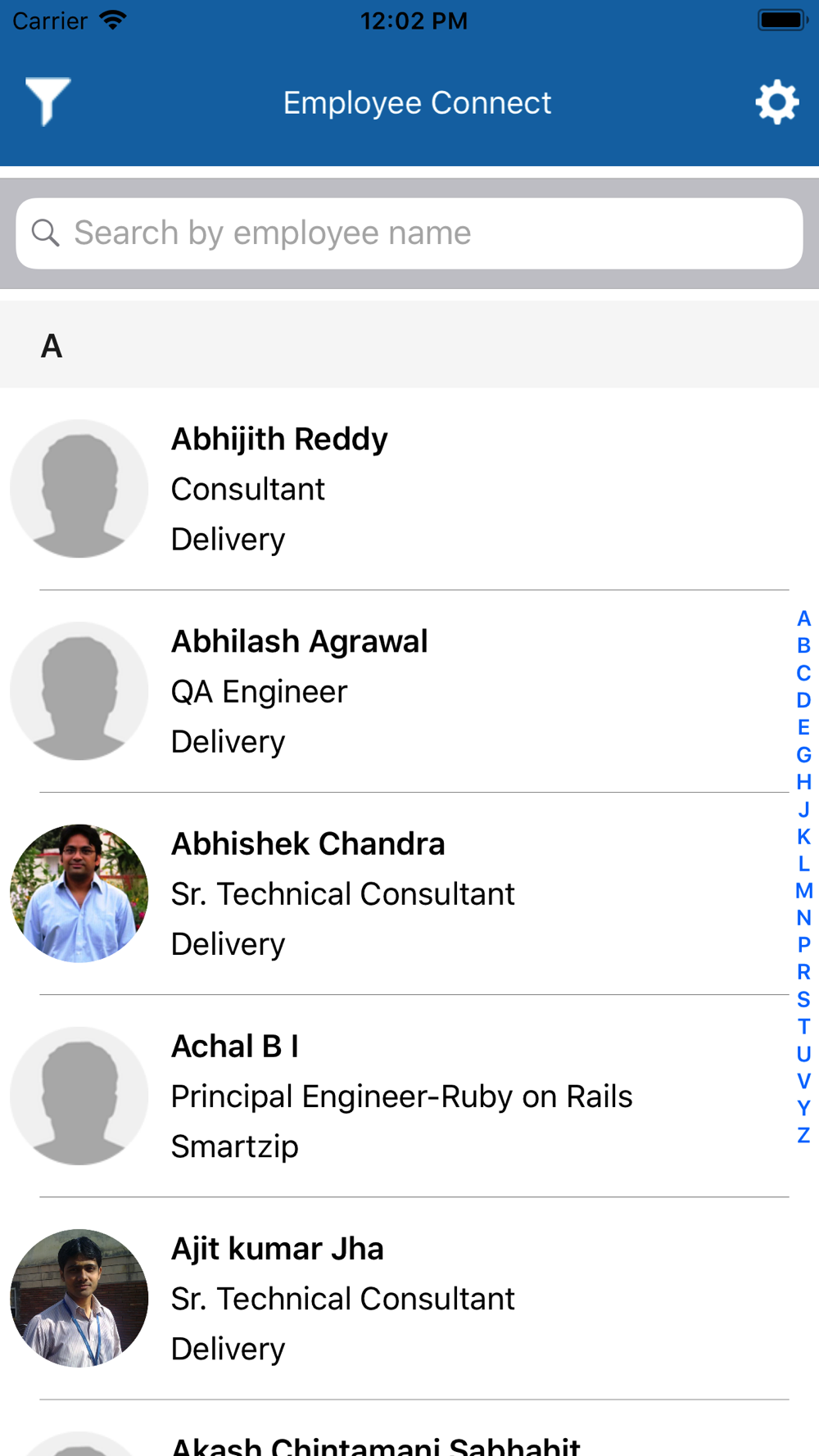Screen dimensions: 819x1456
Task: Check the battery status icon
Action: pyautogui.click(x=782, y=20)
